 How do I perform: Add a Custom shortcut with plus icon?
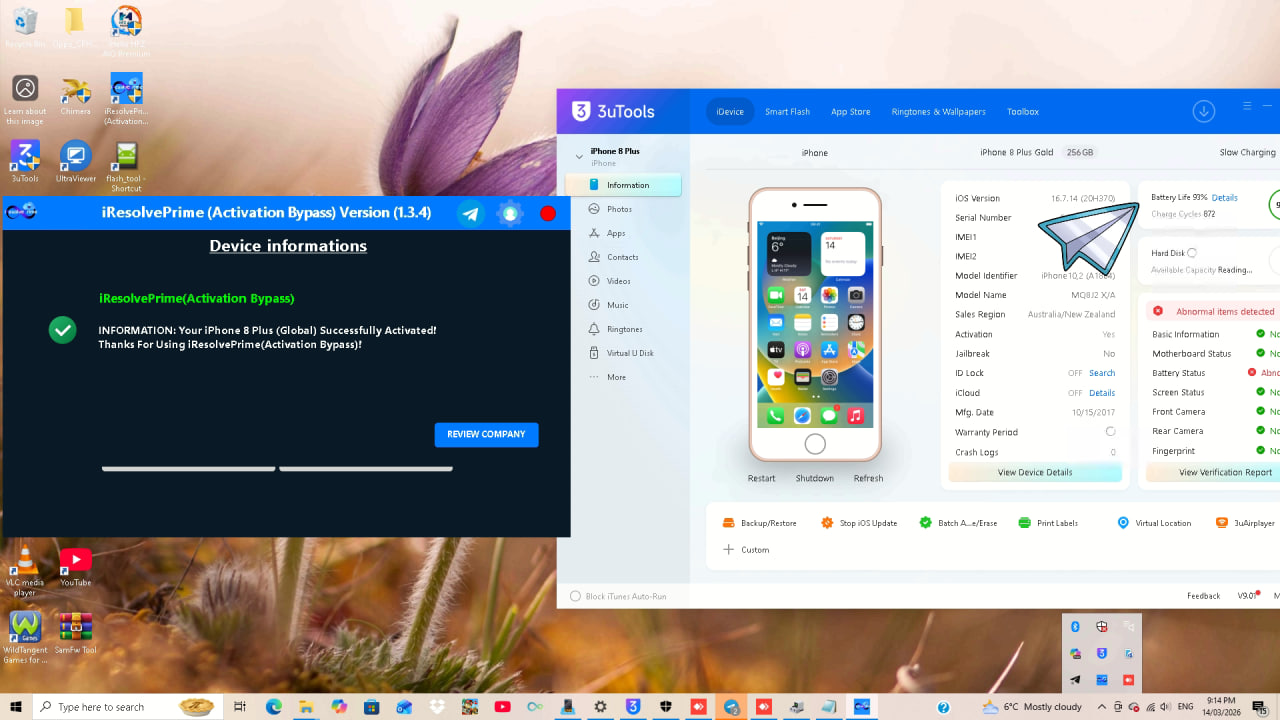tap(746, 550)
